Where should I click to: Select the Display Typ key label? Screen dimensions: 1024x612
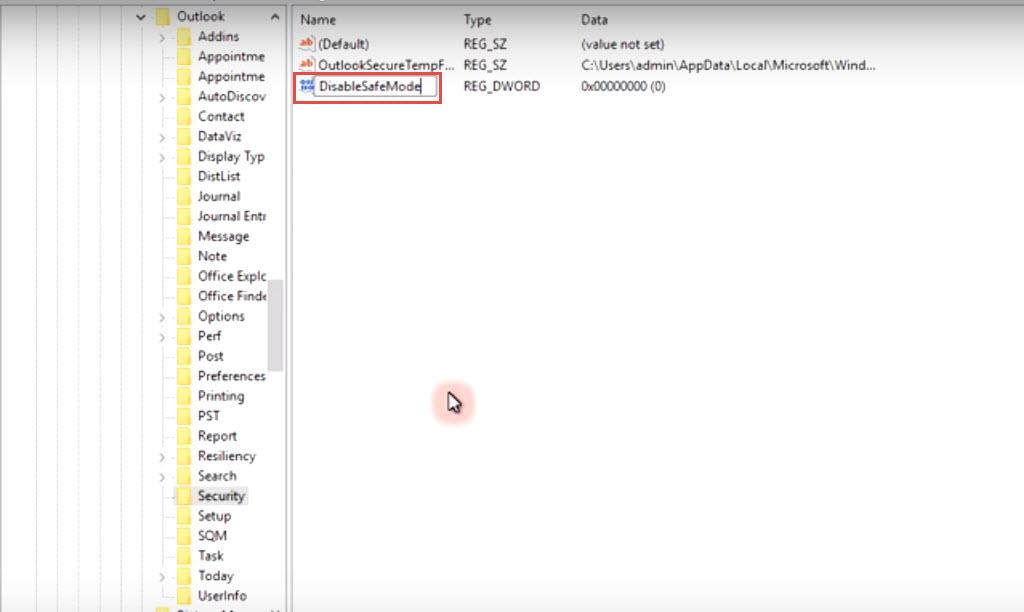tap(231, 157)
